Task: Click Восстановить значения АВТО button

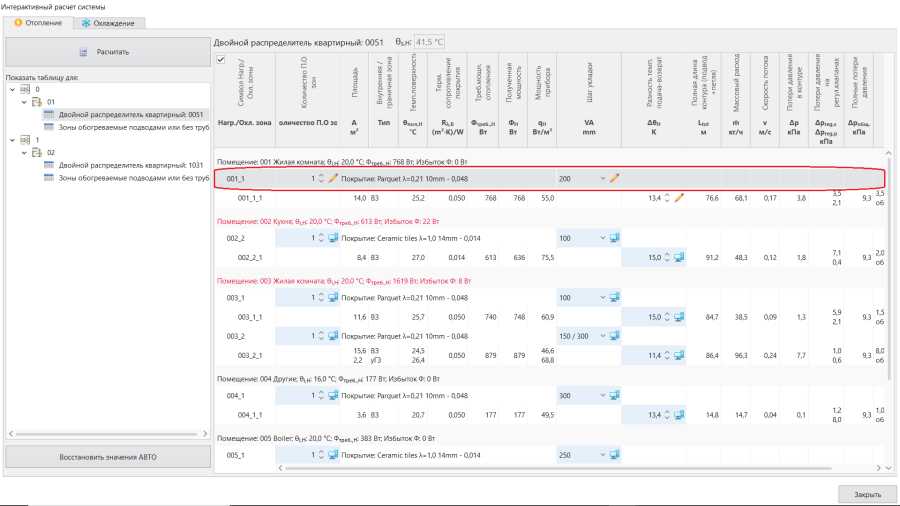Action: [108, 457]
